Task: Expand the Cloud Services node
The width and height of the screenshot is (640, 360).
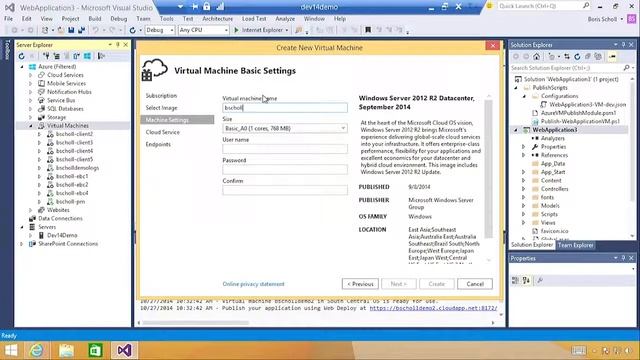Action: 31,75
